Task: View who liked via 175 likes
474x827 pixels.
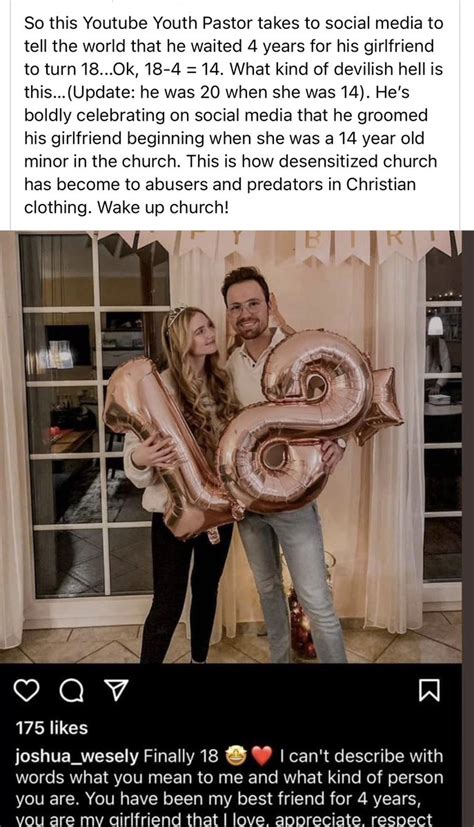Action: click(x=52, y=728)
